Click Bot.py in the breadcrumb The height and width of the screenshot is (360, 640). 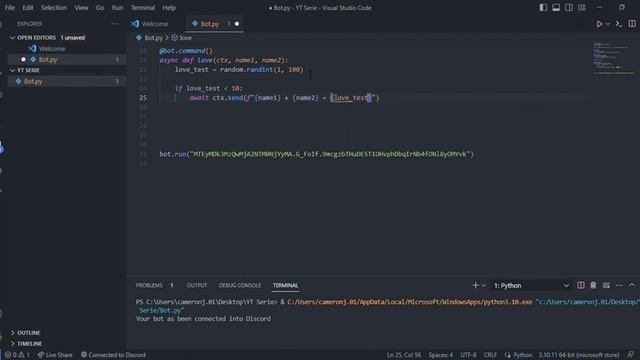click(x=149, y=38)
